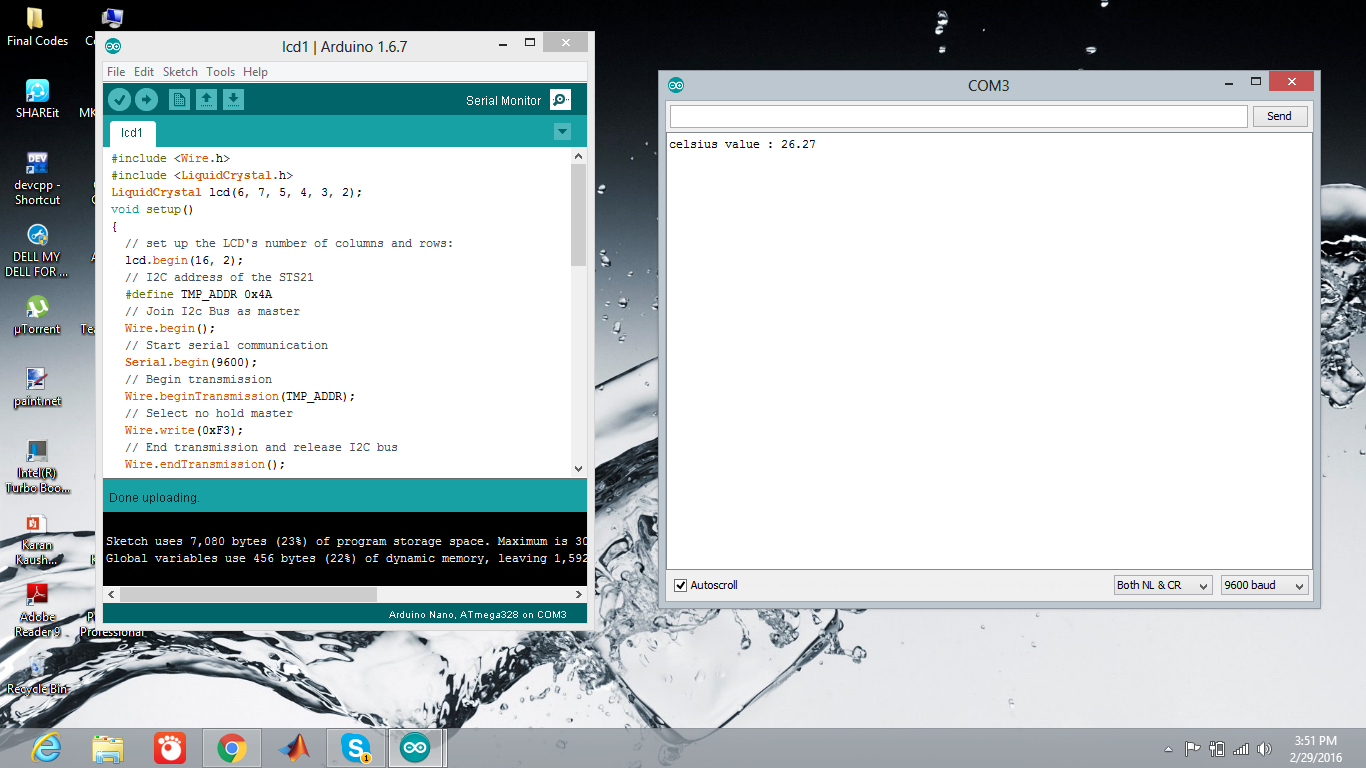Open Internet Explorer from the taskbar
1366x768 pixels.
coord(46,748)
